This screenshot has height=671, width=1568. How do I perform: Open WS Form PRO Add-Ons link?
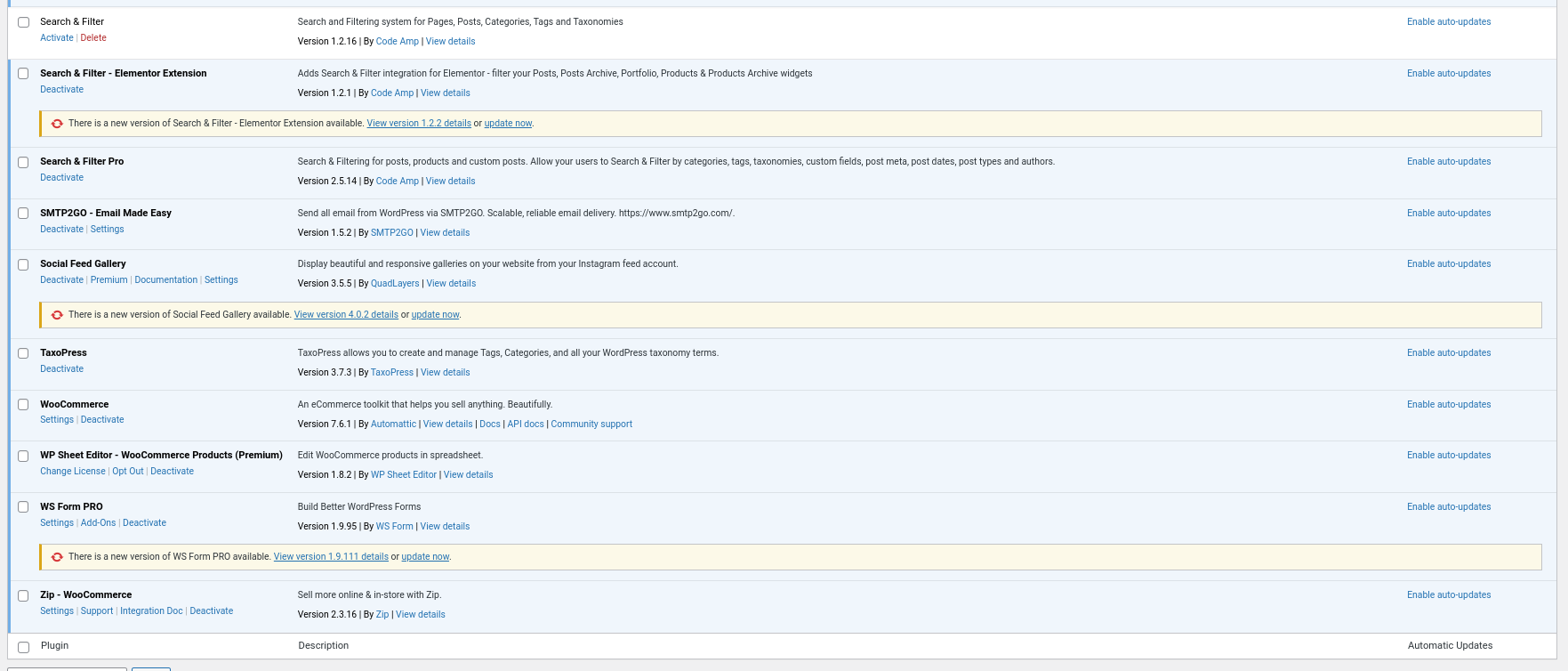[98, 523]
